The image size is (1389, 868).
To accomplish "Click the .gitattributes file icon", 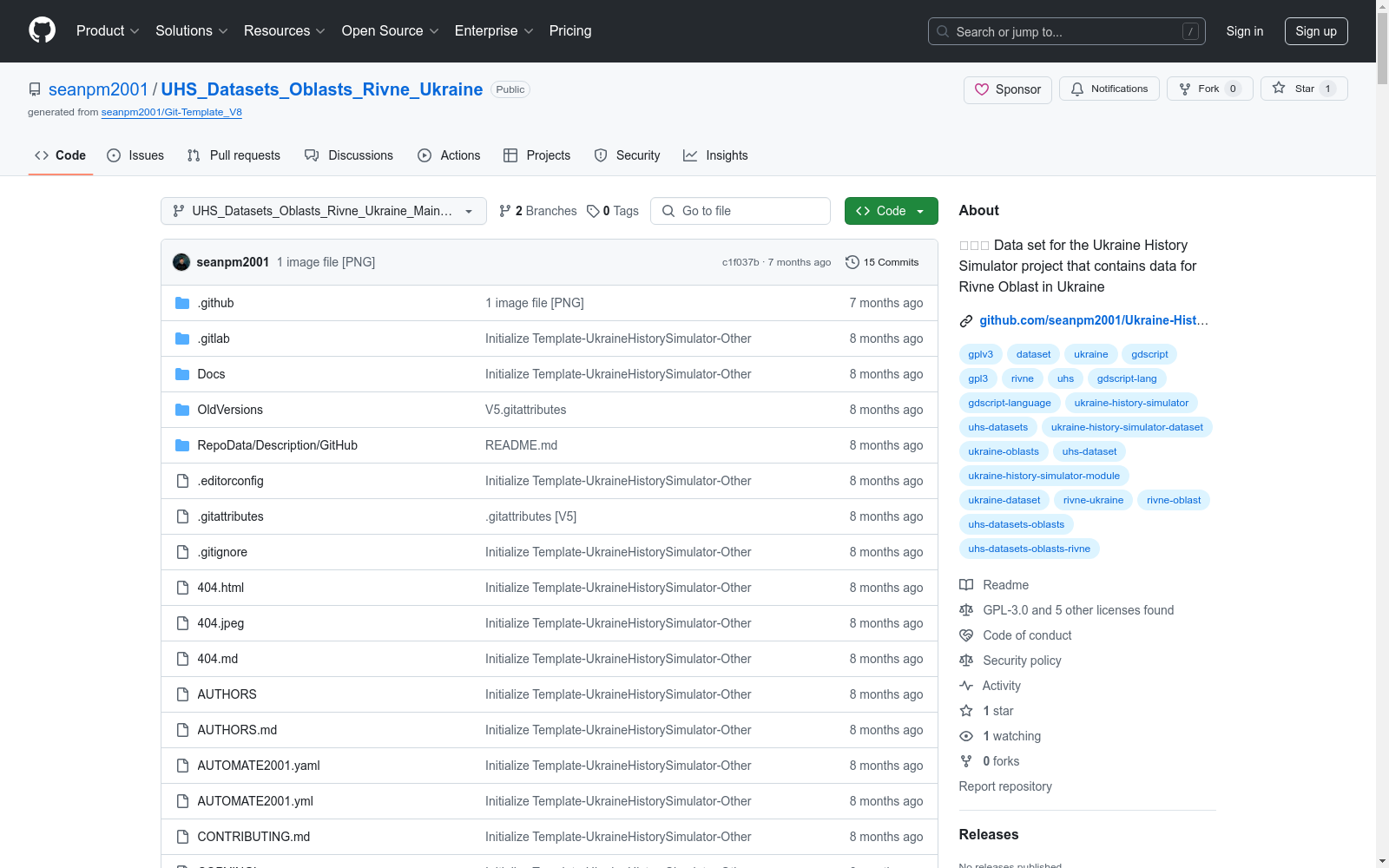I will (x=182, y=516).
